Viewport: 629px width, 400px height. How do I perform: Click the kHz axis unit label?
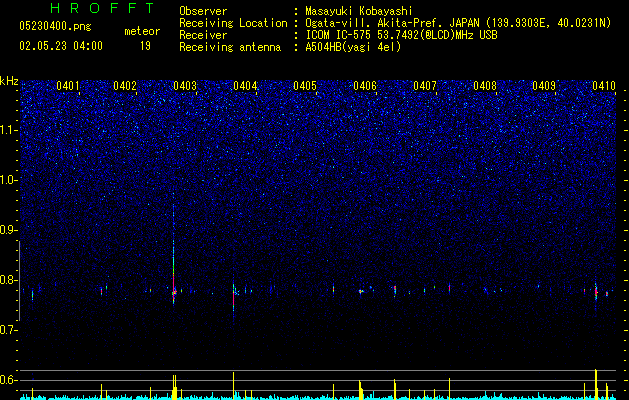point(9,81)
